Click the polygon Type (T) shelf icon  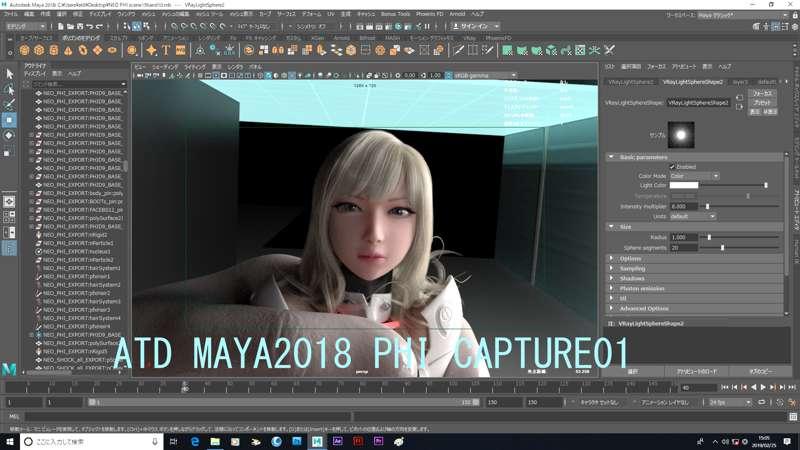point(166,50)
